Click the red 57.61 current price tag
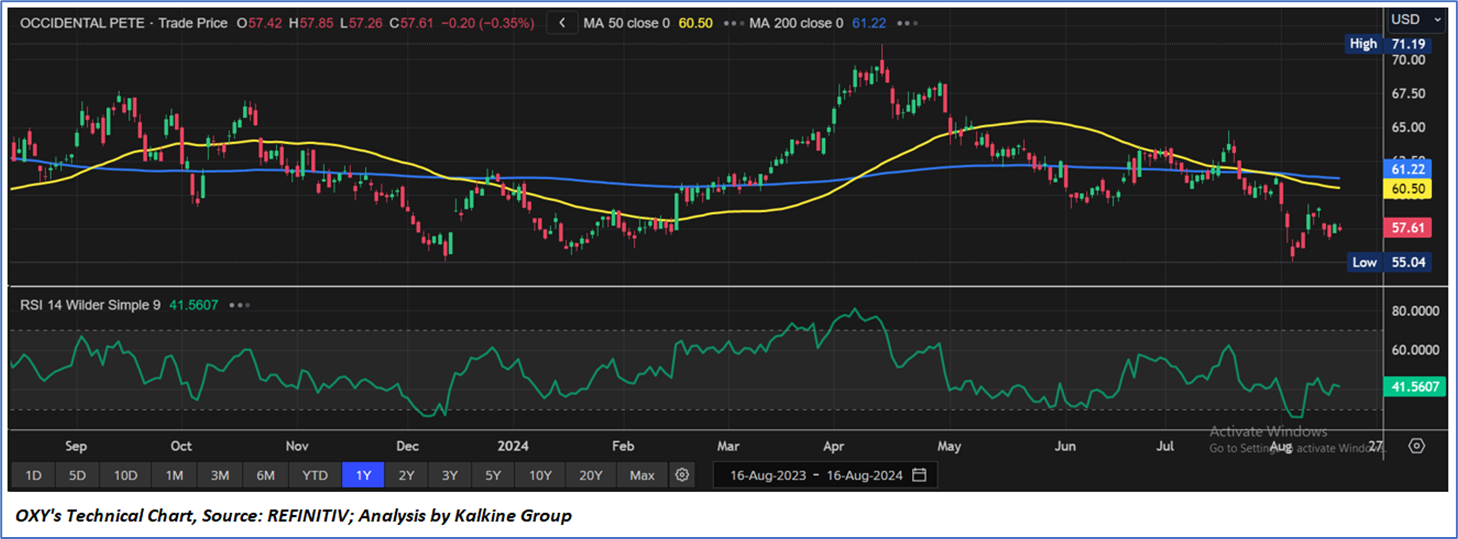Image resolution: width=1458 pixels, height=539 pixels. [1406, 228]
